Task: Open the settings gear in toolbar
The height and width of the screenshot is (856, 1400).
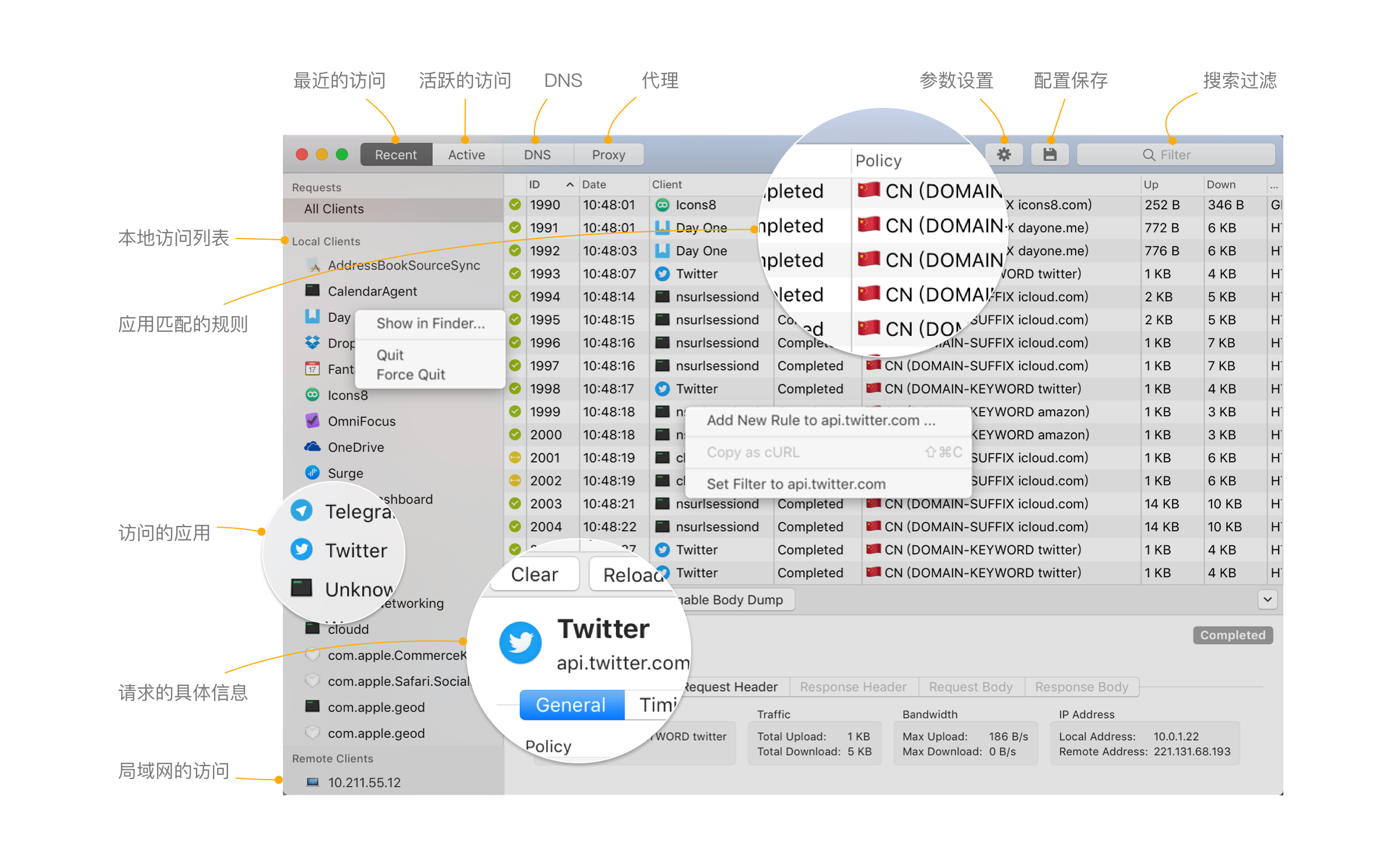Action: (x=1003, y=155)
